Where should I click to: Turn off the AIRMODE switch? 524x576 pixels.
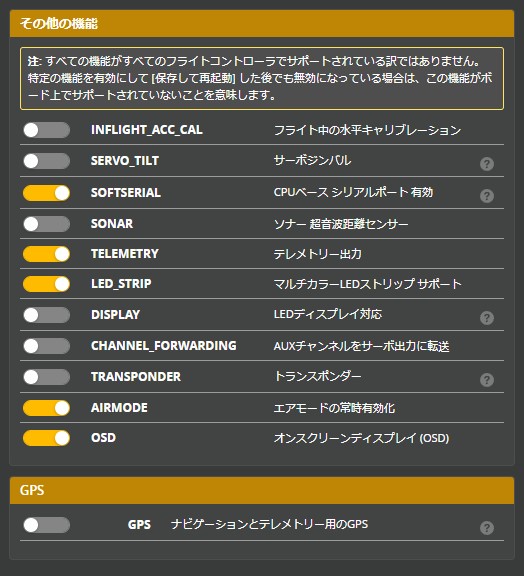point(46,408)
